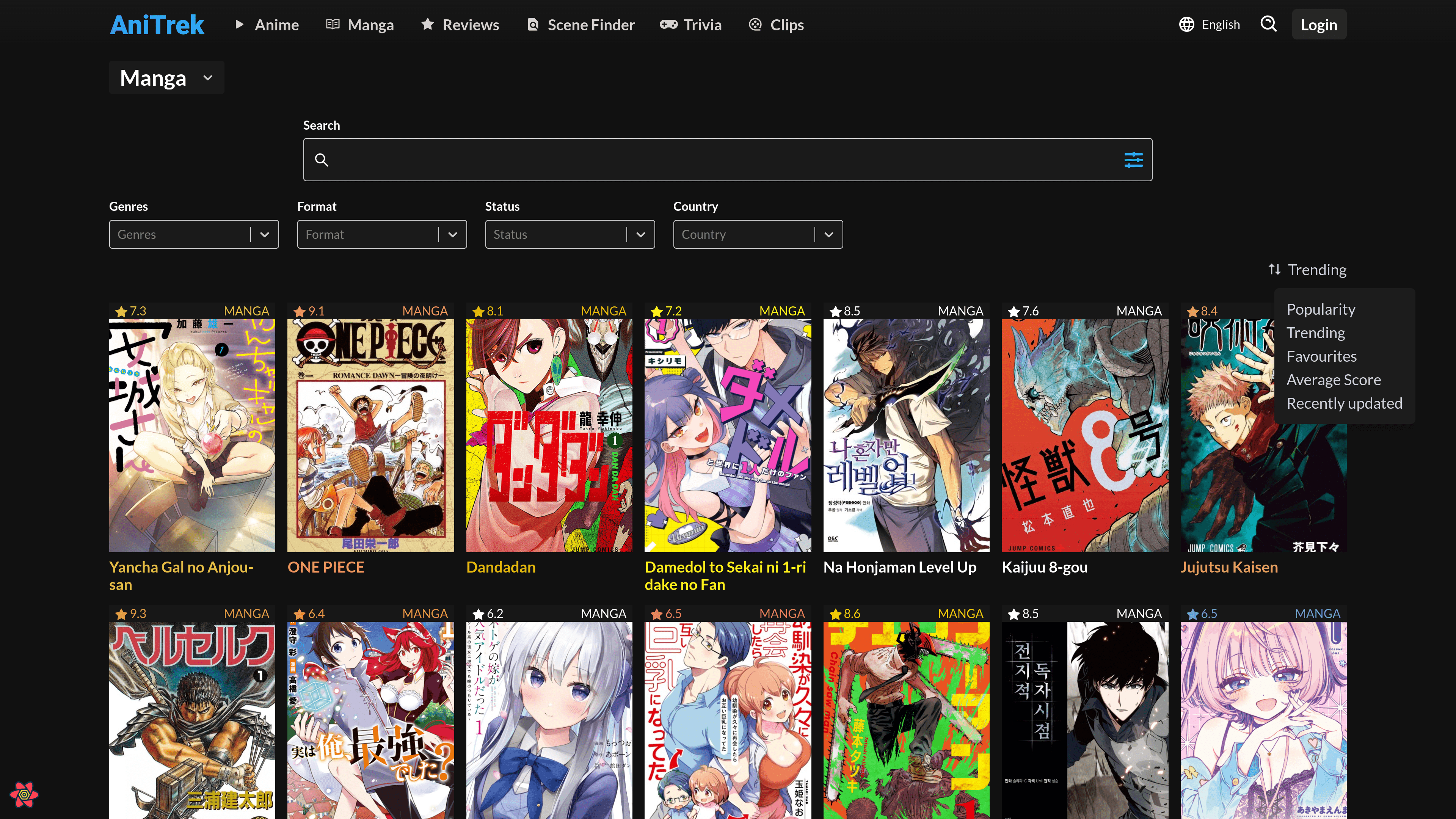Click the site search magnifier near Login

tap(1269, 24)
